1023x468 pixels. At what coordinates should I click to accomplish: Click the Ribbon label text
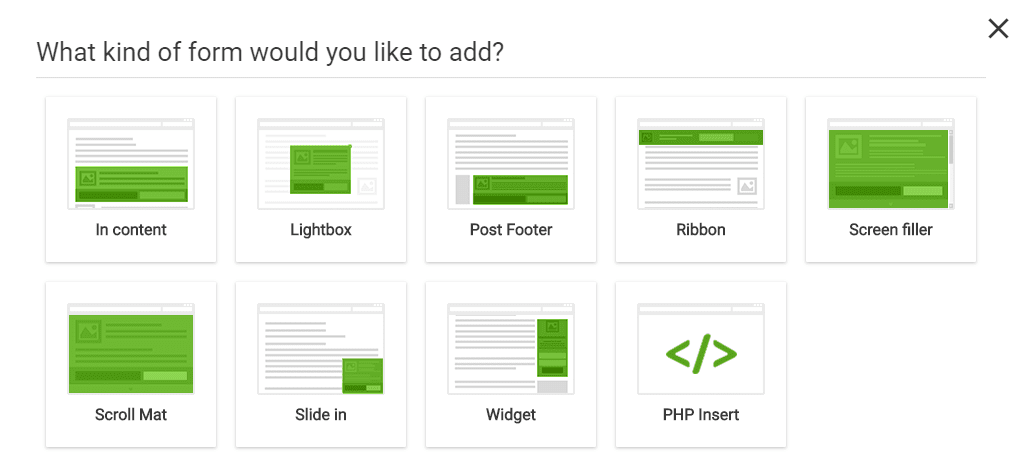pyautogui.click(x=701, y=230)
